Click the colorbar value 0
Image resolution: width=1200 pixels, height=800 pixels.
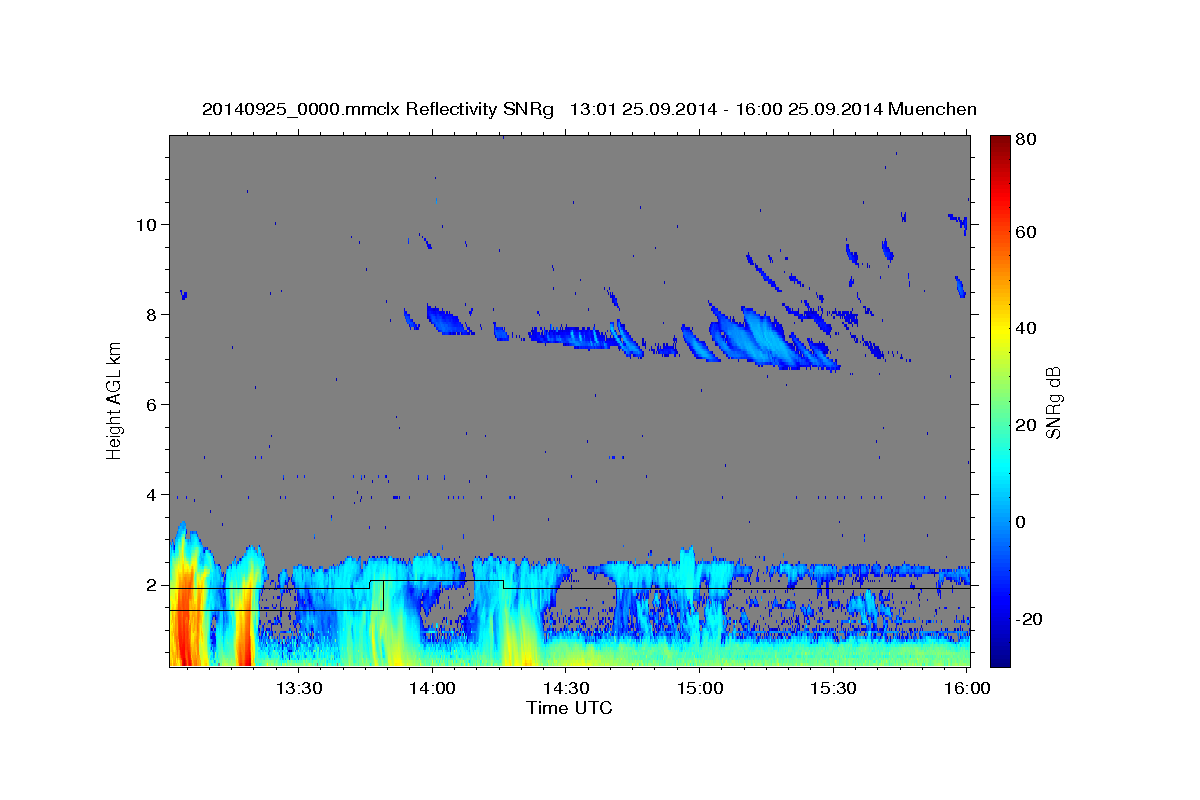point(1021,522)
